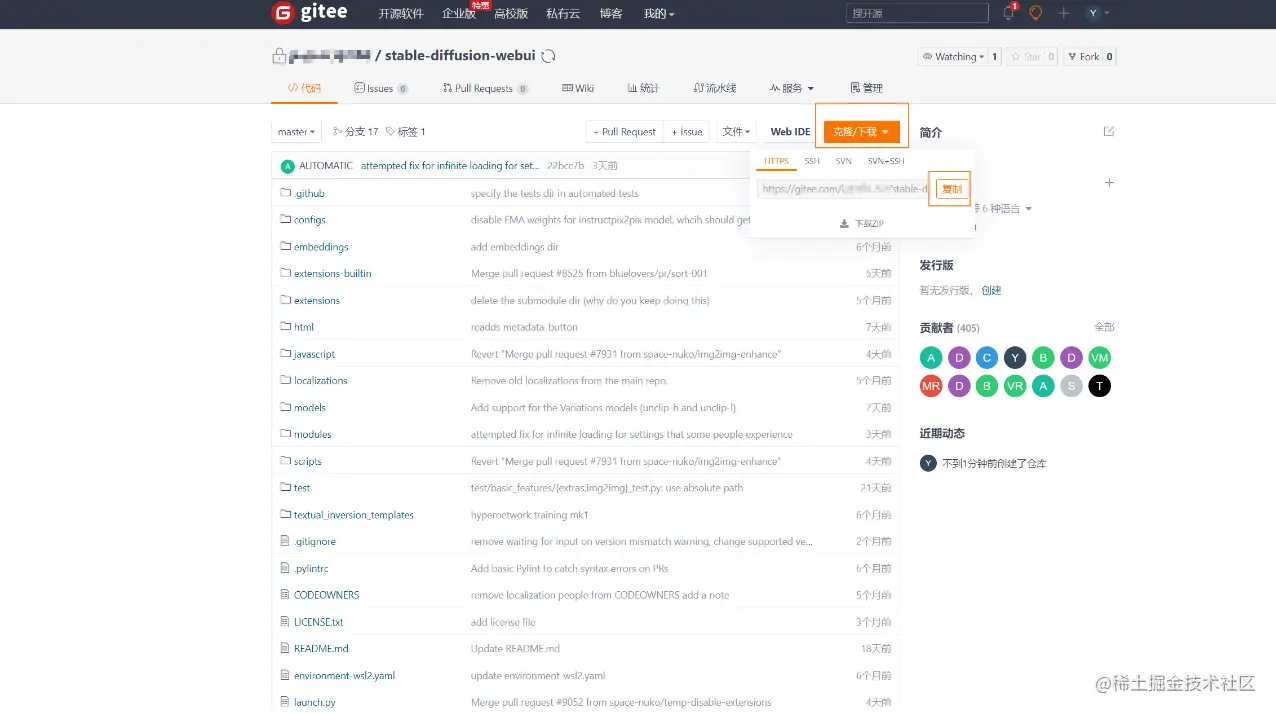This screenshot has height=714, width=1276.
Task: Open the notifications bell icon
Action: click(x=1008, y=13)
